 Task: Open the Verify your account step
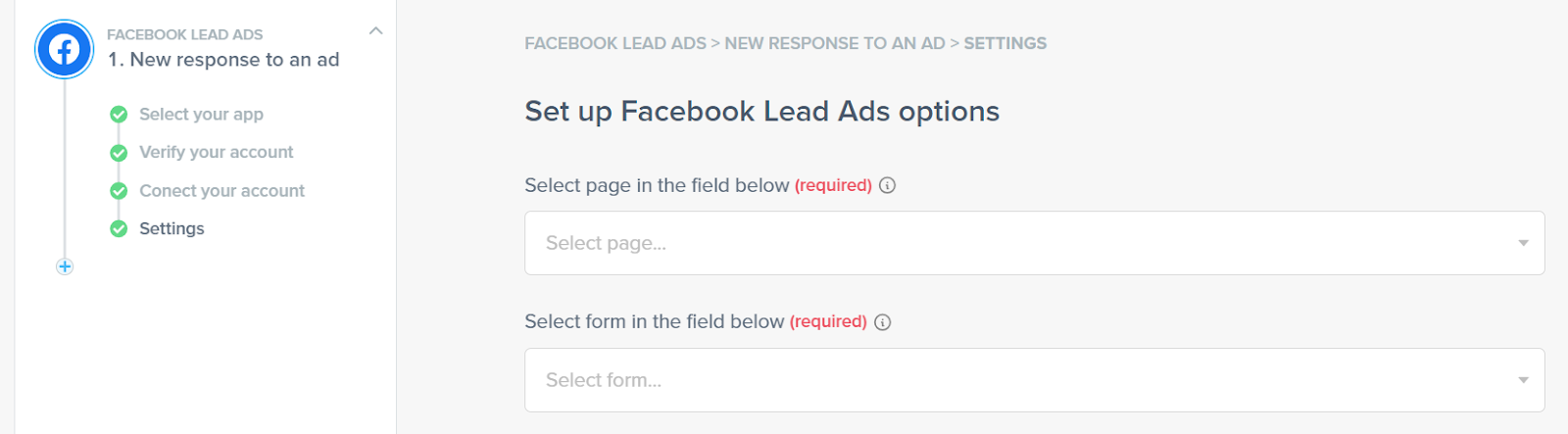216,153
